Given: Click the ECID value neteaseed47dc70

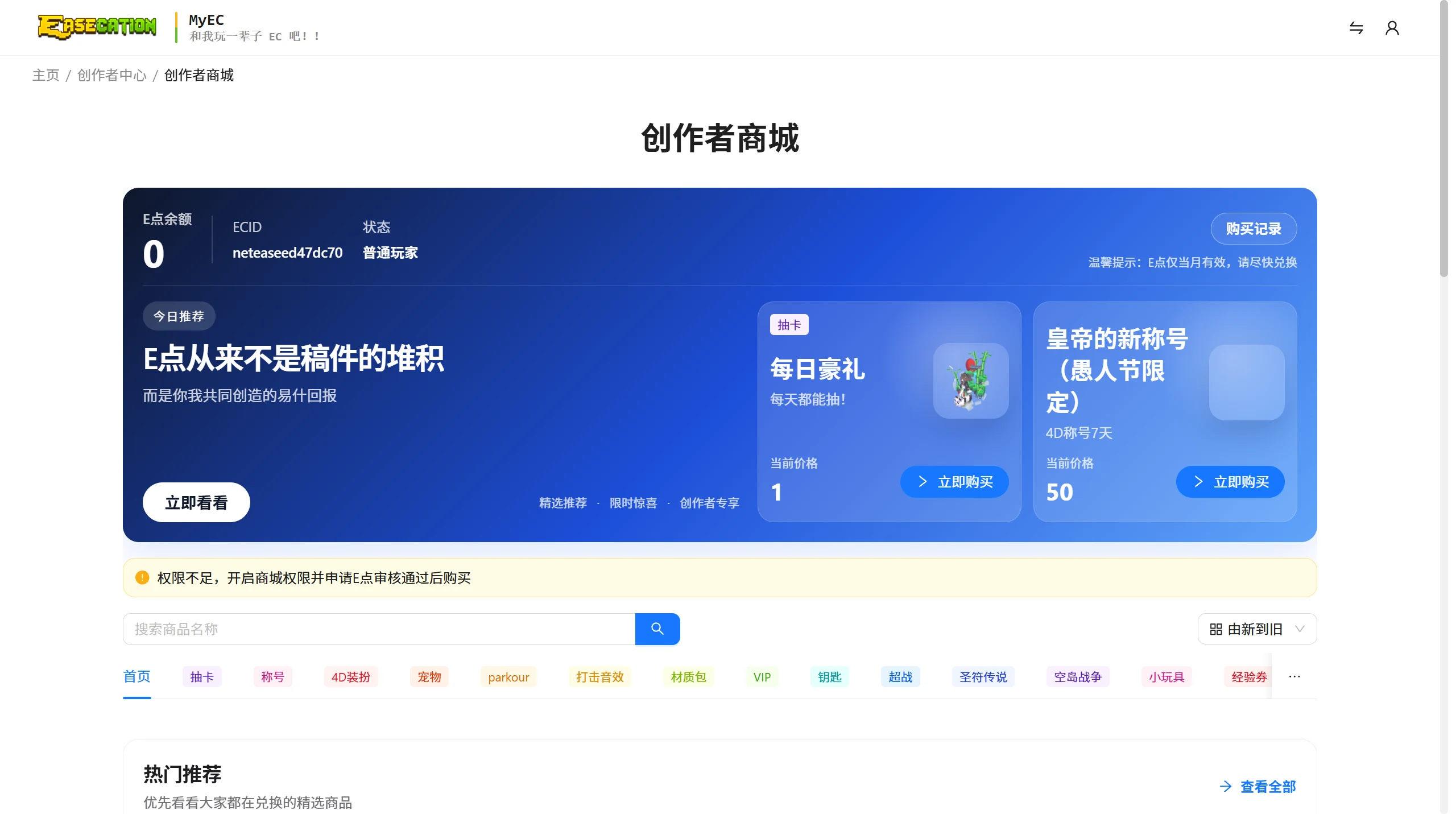Looking at the screenshot, I should click(x=288, y=253).
